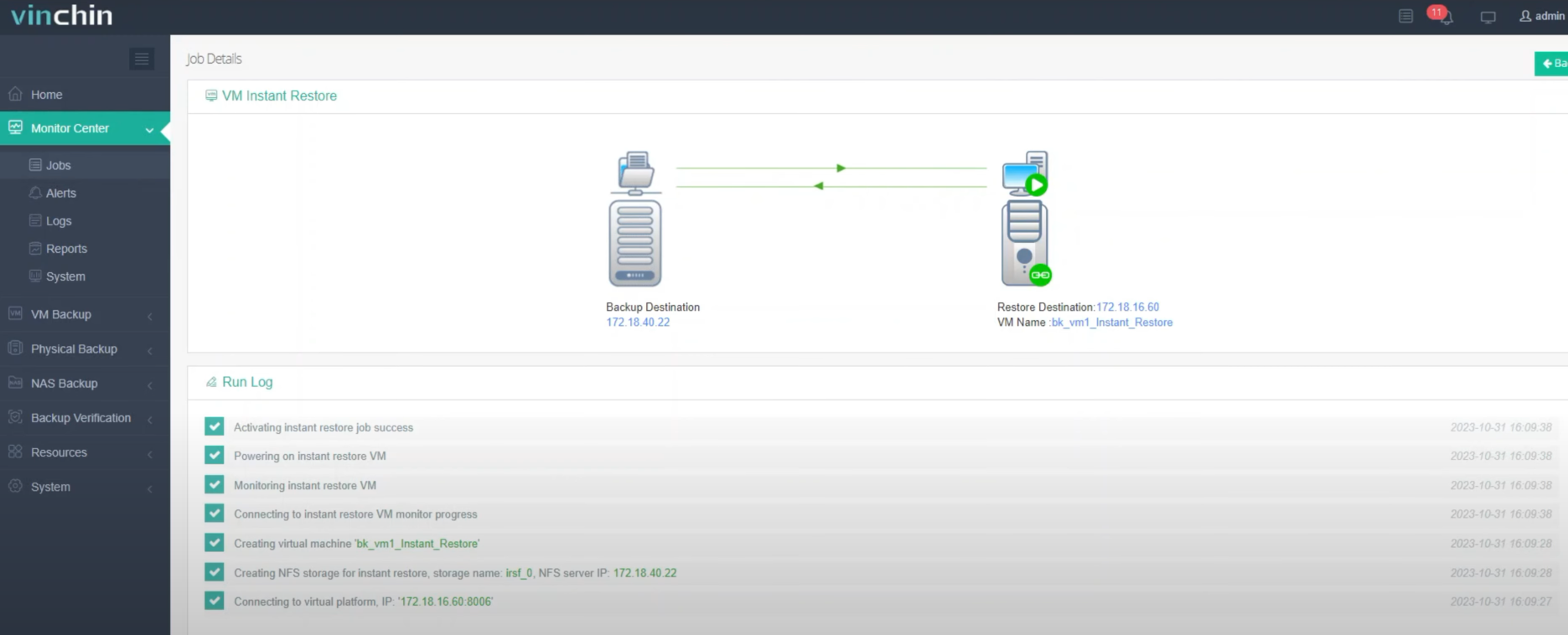1568x635 pixels.
Task: Expand the NAS Backup arrow
Action: (x=150, y=385)
